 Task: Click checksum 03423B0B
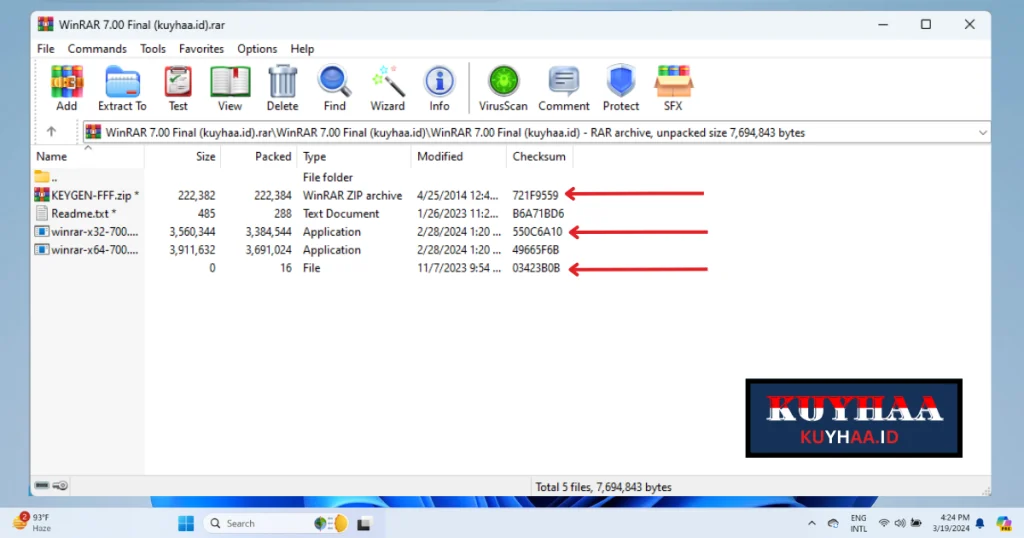(536, 268)
